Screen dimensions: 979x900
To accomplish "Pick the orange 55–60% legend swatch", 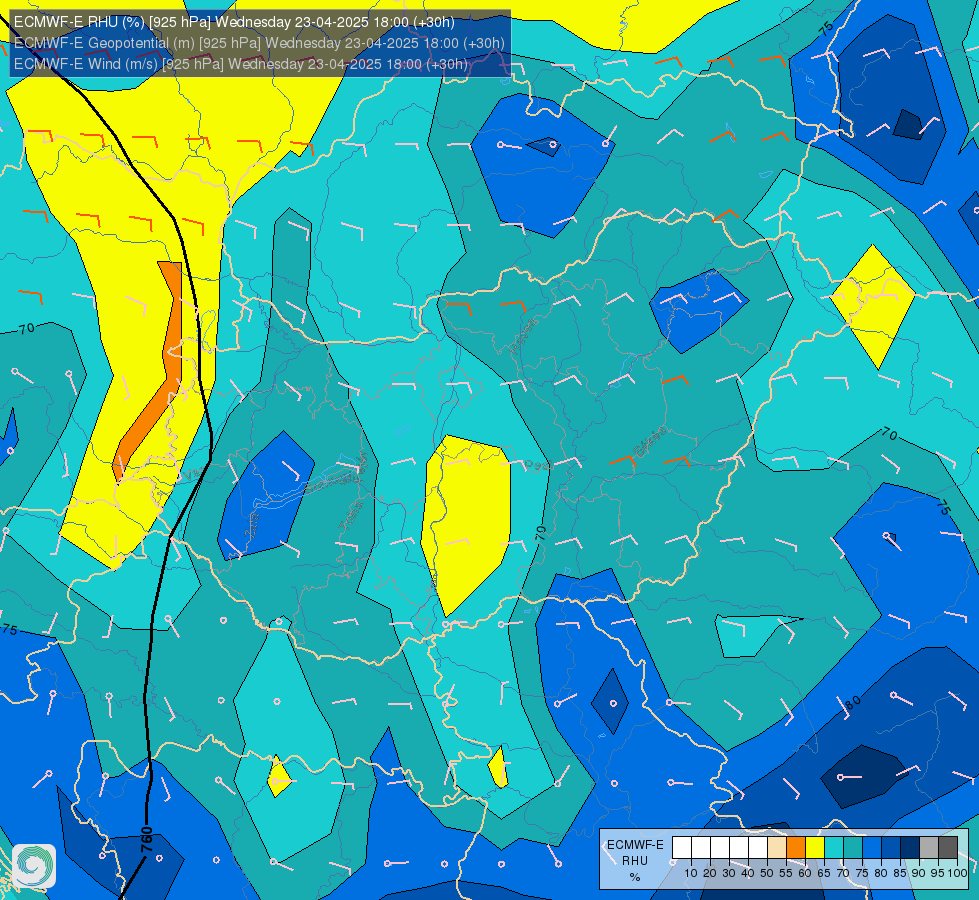I will (x=796, y=847).
